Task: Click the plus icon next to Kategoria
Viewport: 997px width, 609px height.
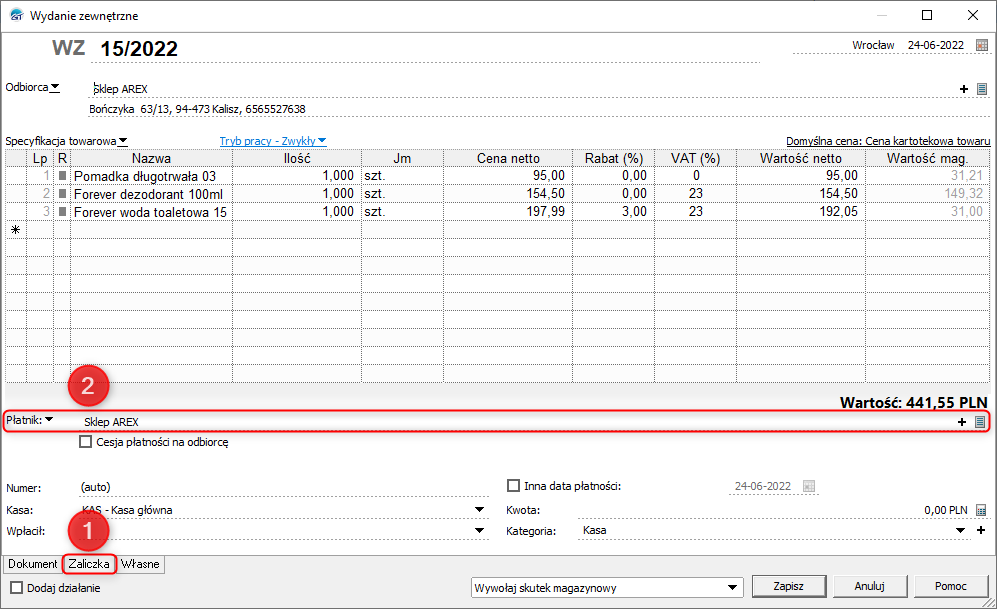Action: coord(981,530)
